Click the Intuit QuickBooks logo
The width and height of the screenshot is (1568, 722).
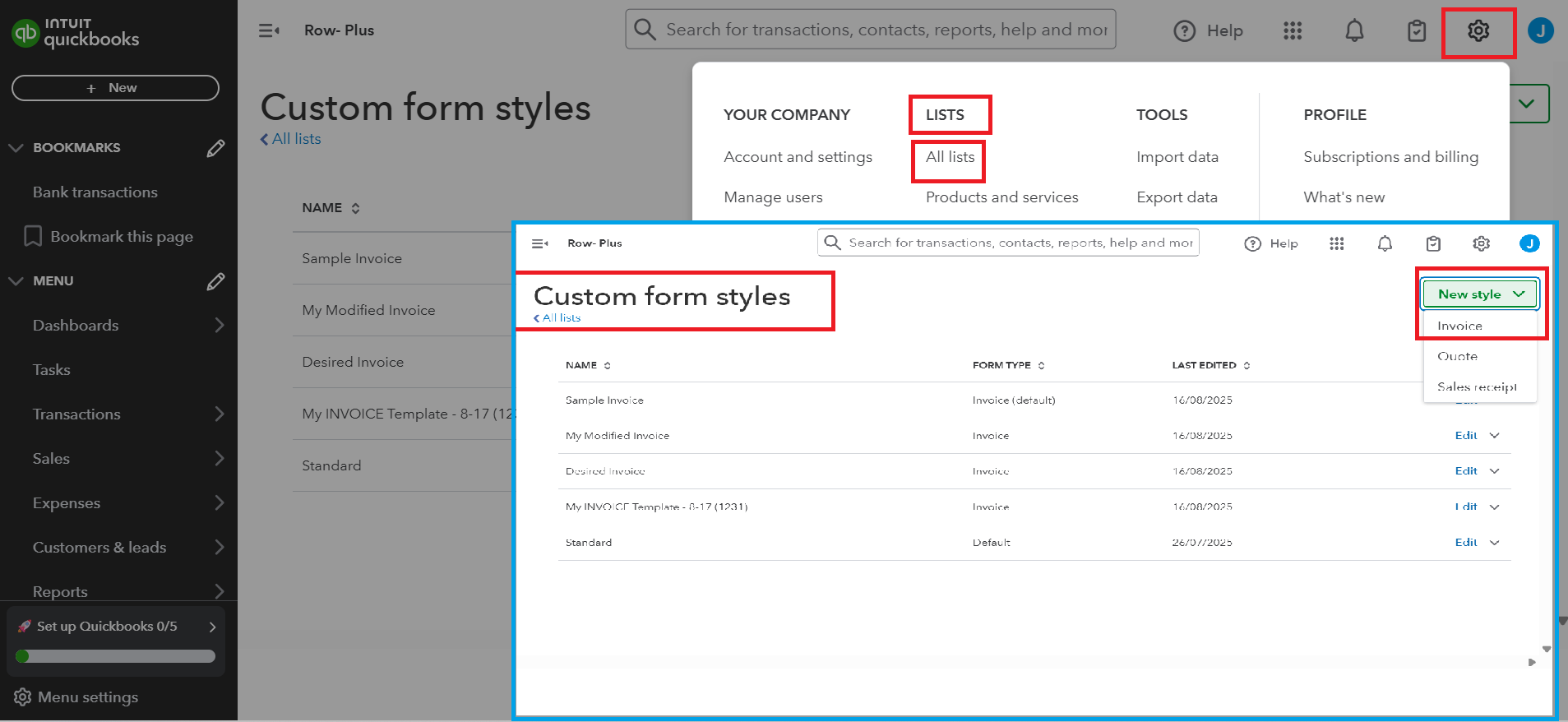[76, 33]
